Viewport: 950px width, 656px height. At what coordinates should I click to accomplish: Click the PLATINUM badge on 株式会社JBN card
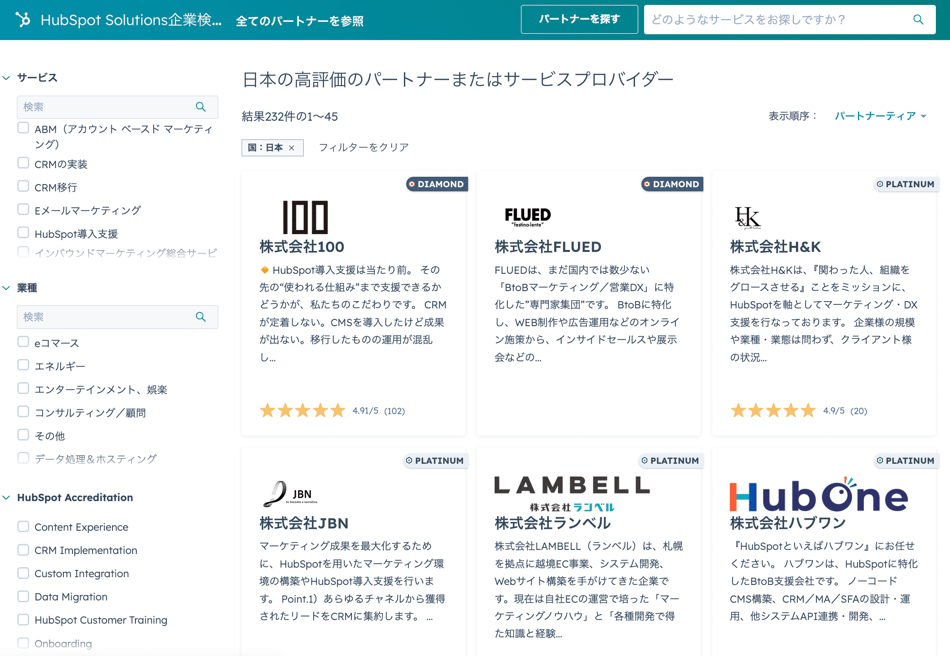coord(435,461)
